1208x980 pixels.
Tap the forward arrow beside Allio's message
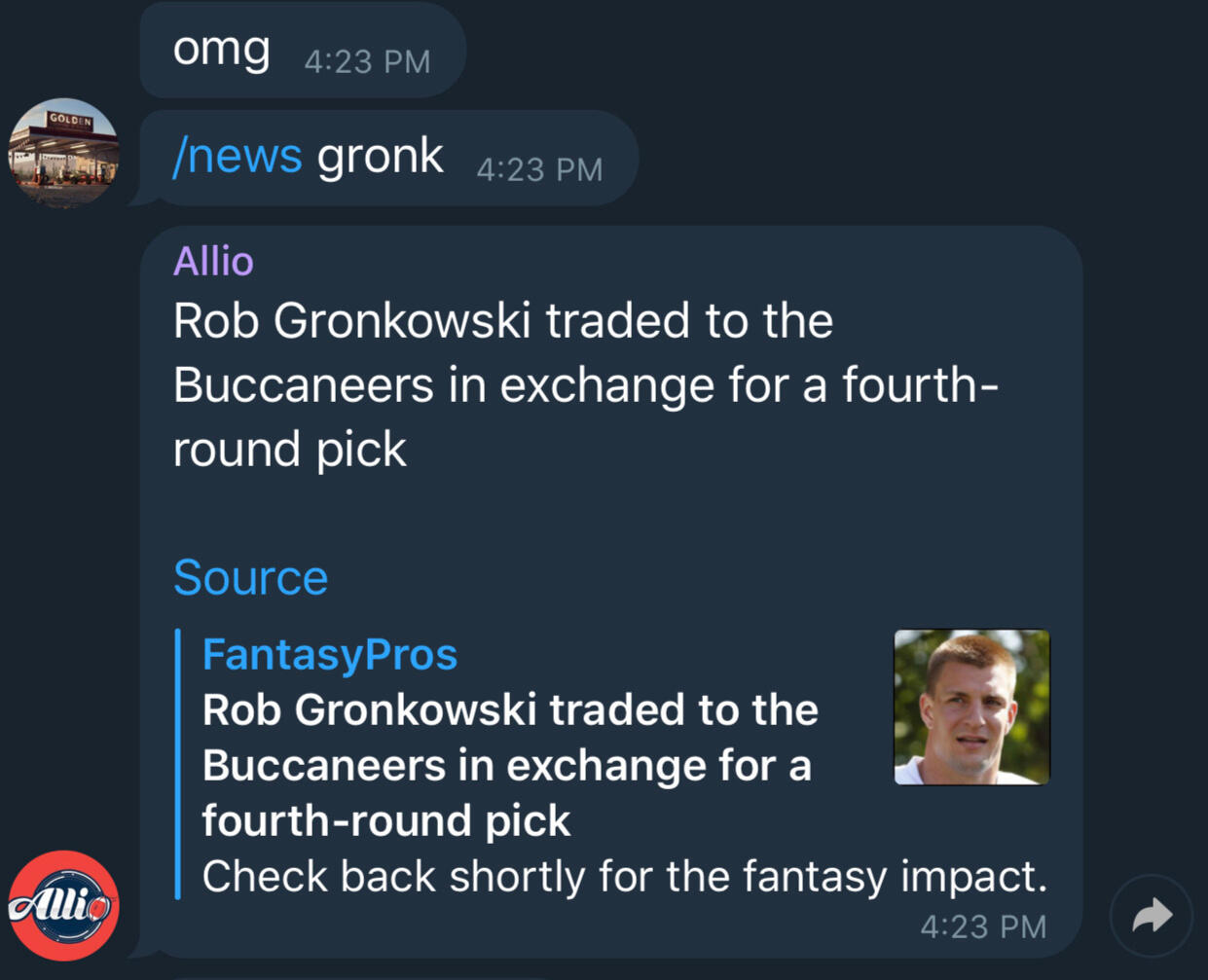pos(1152,916)
